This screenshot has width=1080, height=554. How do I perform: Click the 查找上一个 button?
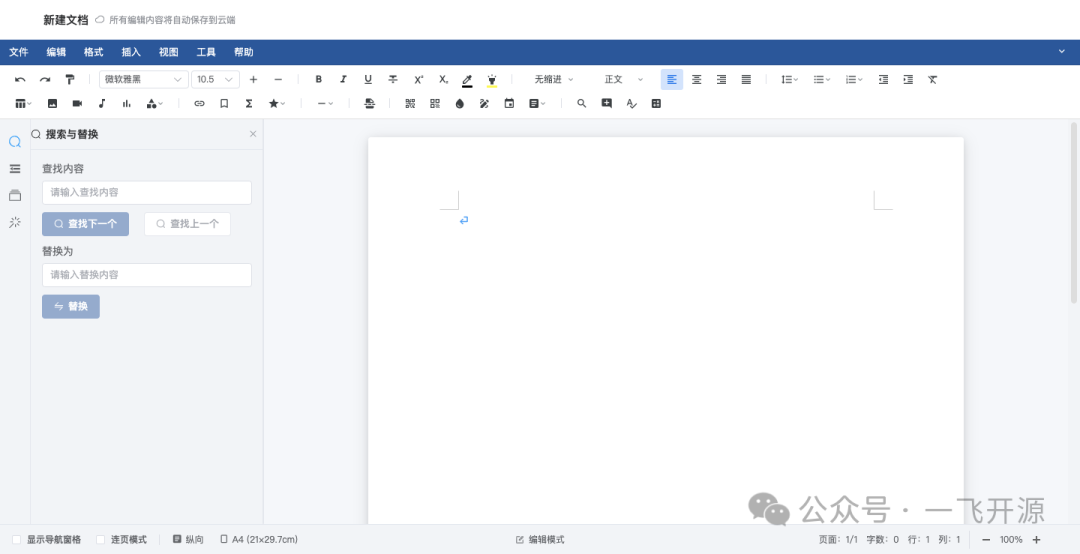click(x=187, y=224)
